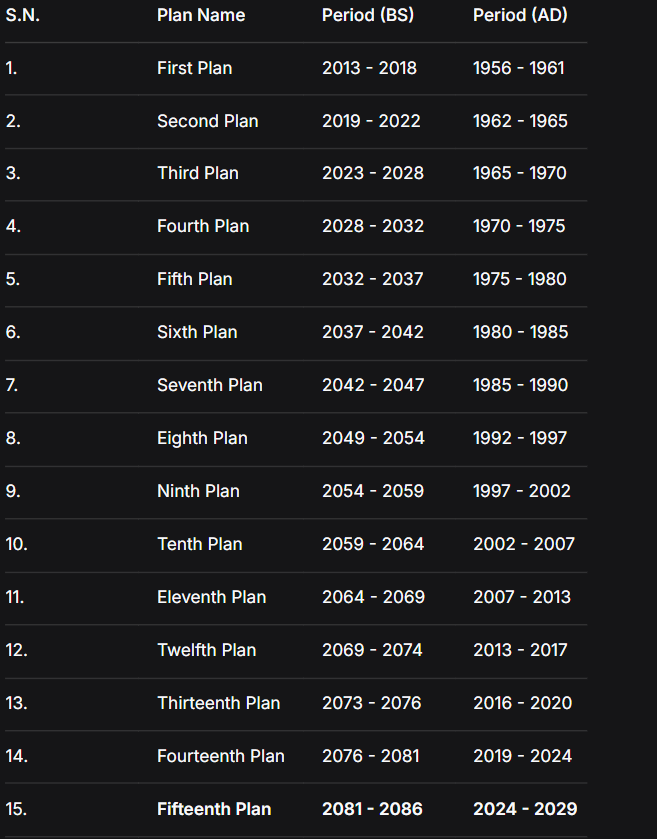Select the "1997 - 2002" AD cell
657x839 pixels.
coord(522,491)
